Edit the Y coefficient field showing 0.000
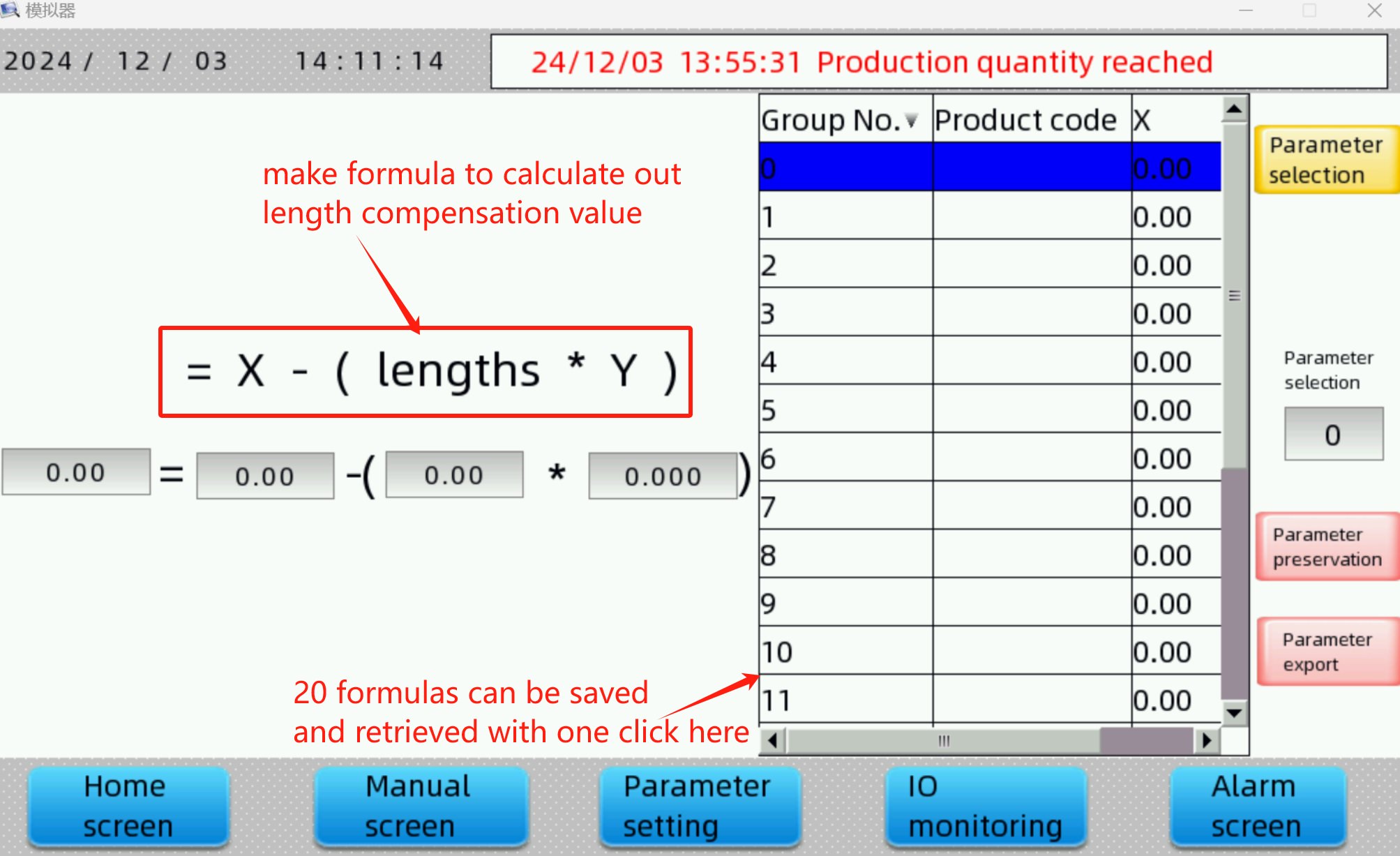Image resolution: width=1400 pixels, height=856 pixels. coord(663,476)
